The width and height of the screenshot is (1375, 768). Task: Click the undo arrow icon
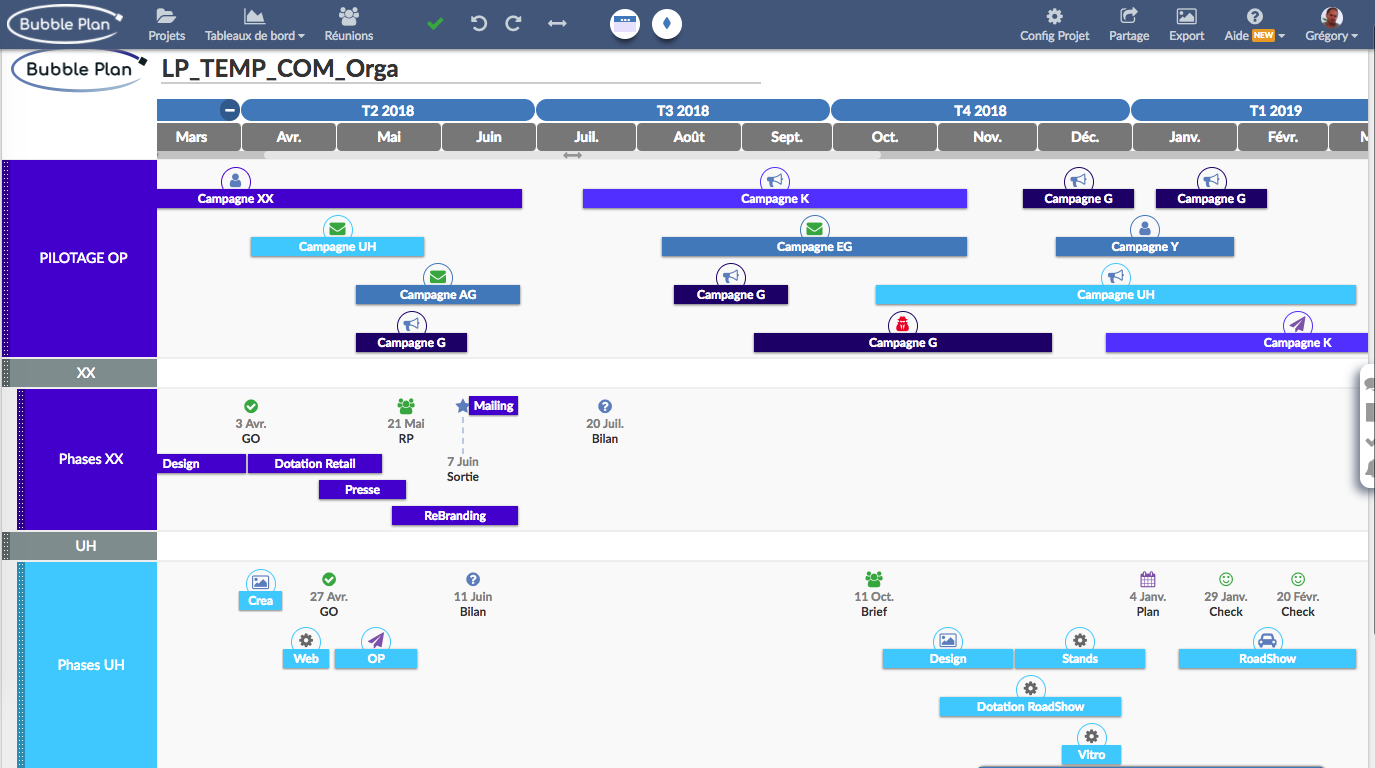click(479, 24)
